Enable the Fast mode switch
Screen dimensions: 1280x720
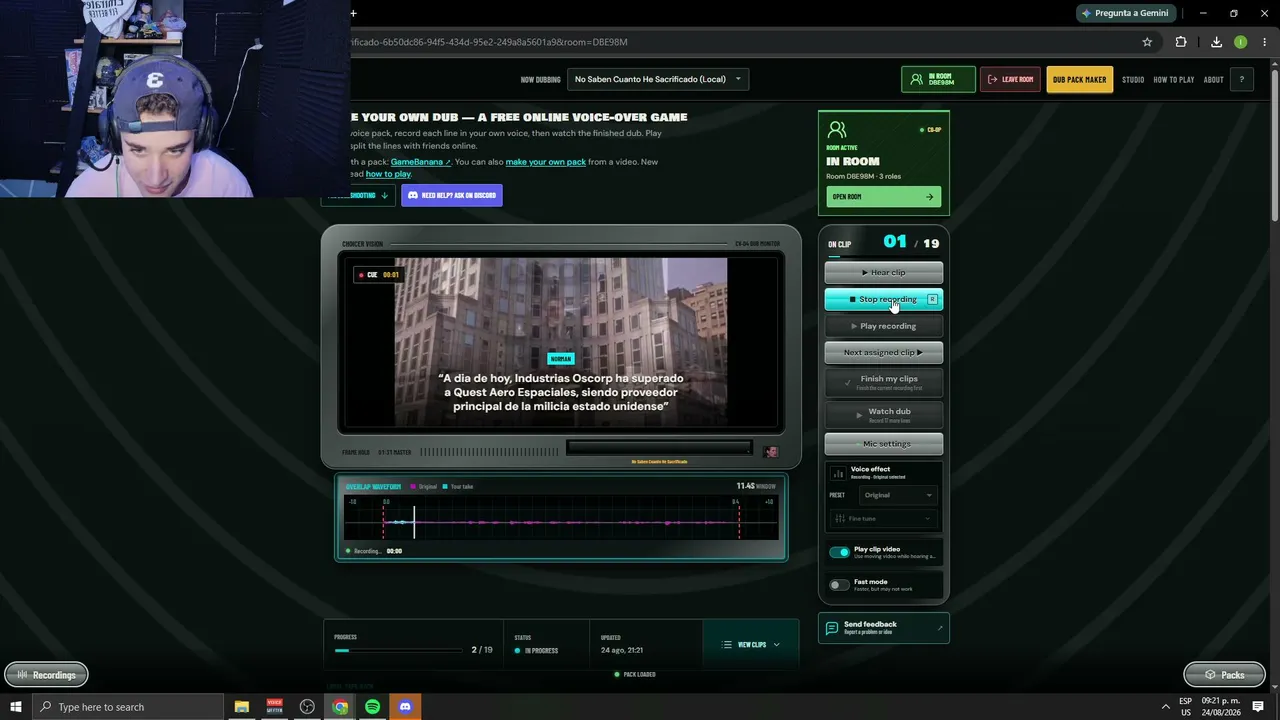(x=839, y=585)
